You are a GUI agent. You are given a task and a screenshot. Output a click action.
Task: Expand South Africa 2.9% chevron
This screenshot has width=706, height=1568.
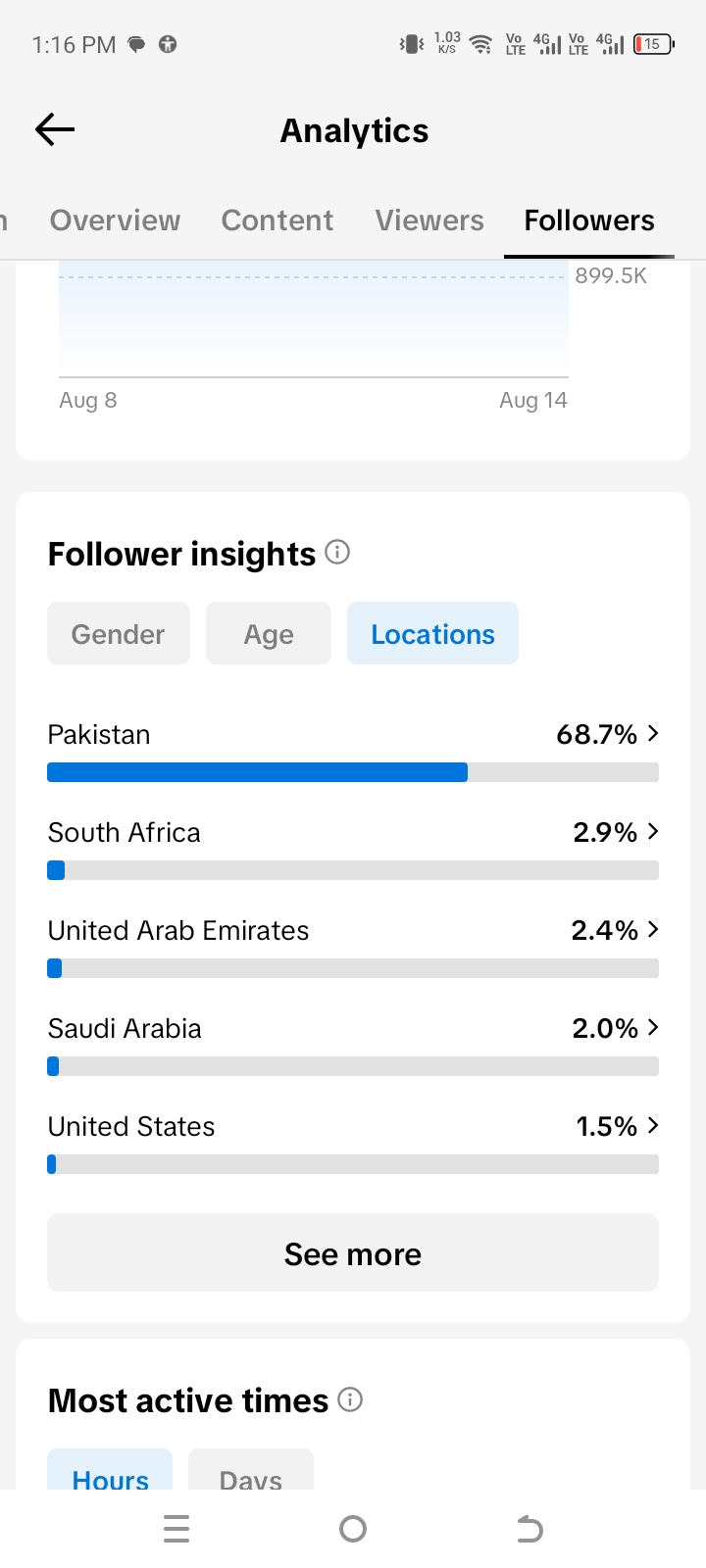click(653, 831)
